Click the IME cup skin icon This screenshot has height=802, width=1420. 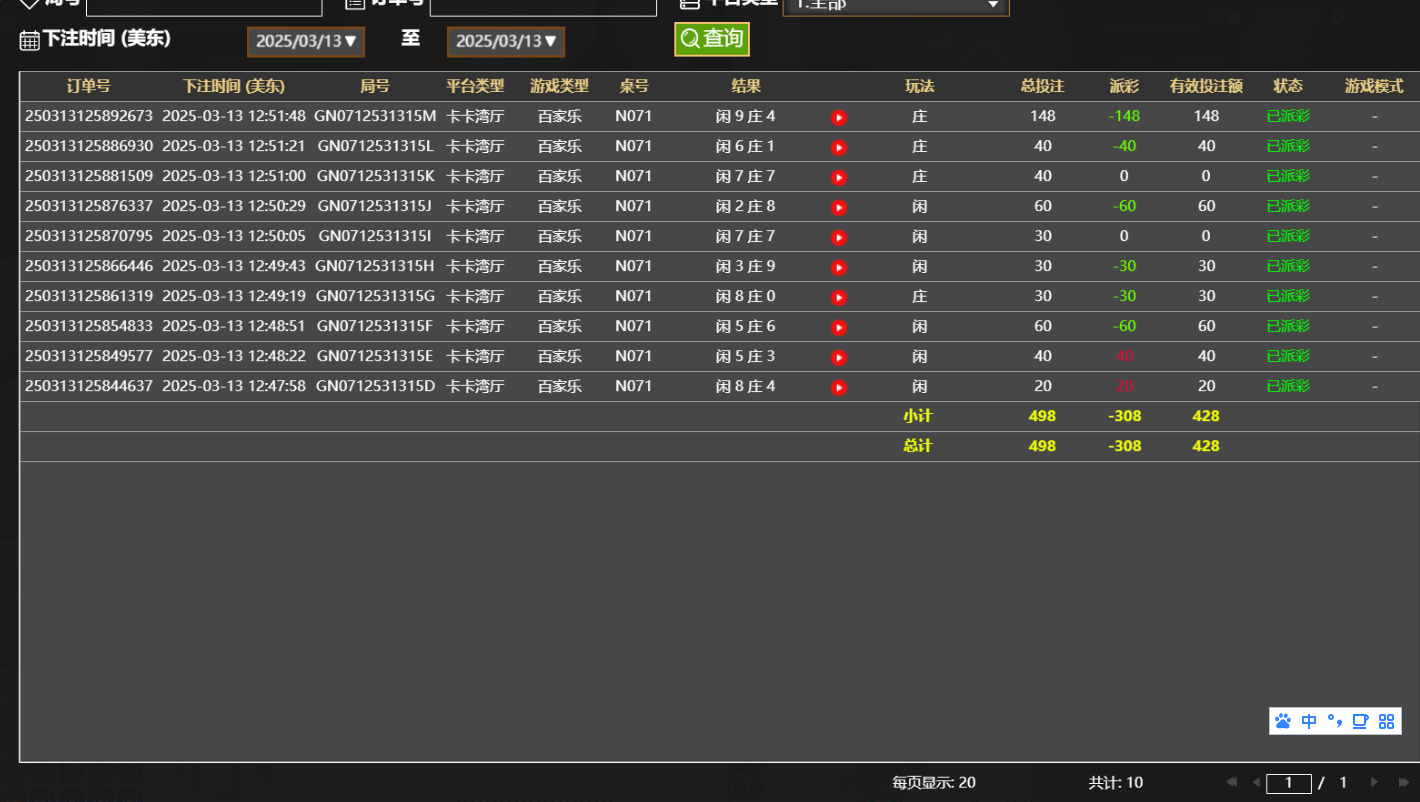pos(1360,721)
